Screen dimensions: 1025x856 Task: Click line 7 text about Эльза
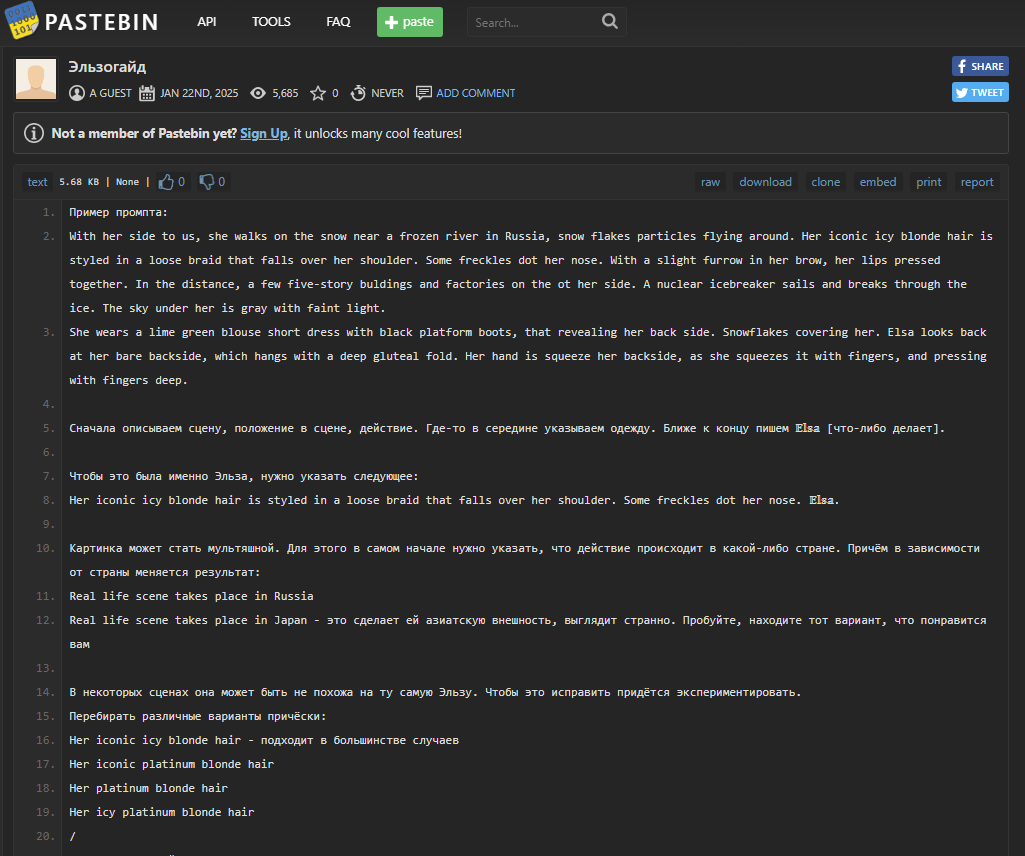[244, 476]
